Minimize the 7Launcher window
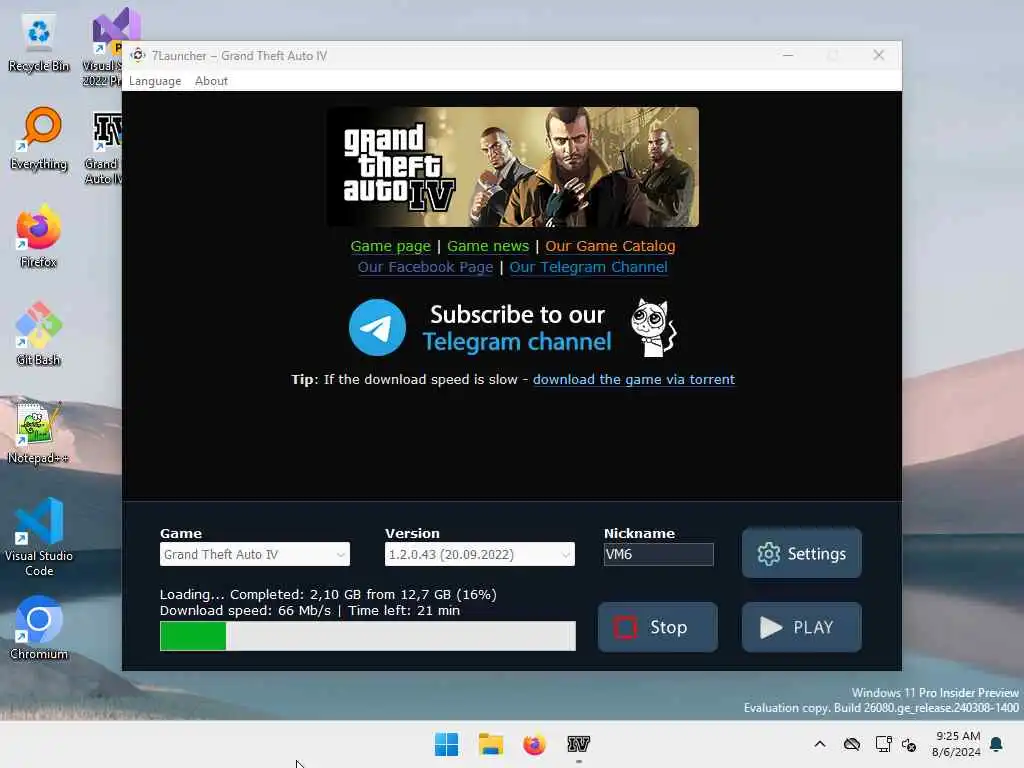The height and width of the screenshot is (768, 1024). click(788, 56)
